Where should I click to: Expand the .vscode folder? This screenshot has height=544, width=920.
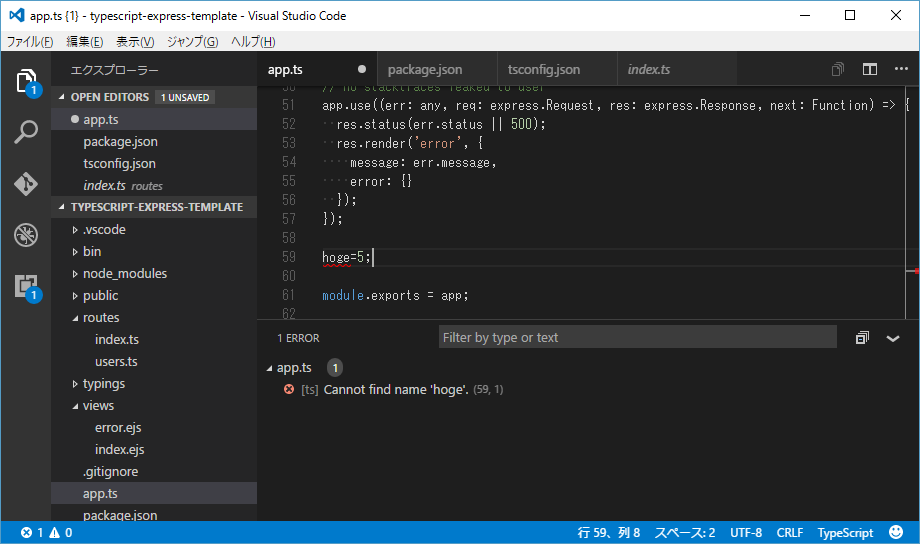point(75,229)
